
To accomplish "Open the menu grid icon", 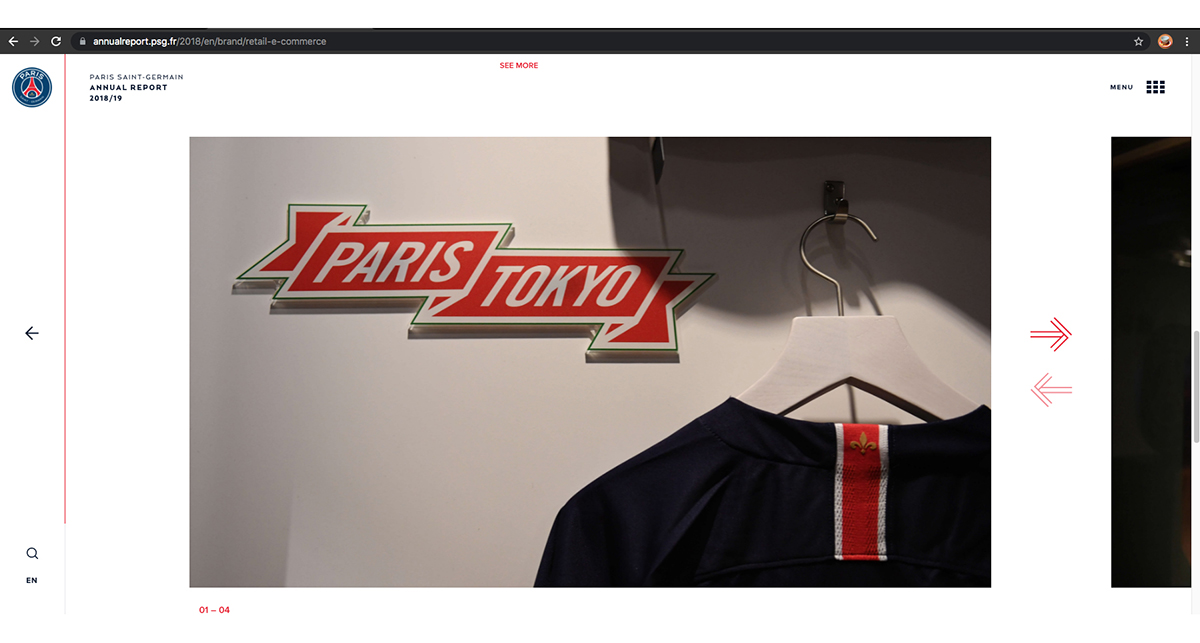I will pos(1155,87).
